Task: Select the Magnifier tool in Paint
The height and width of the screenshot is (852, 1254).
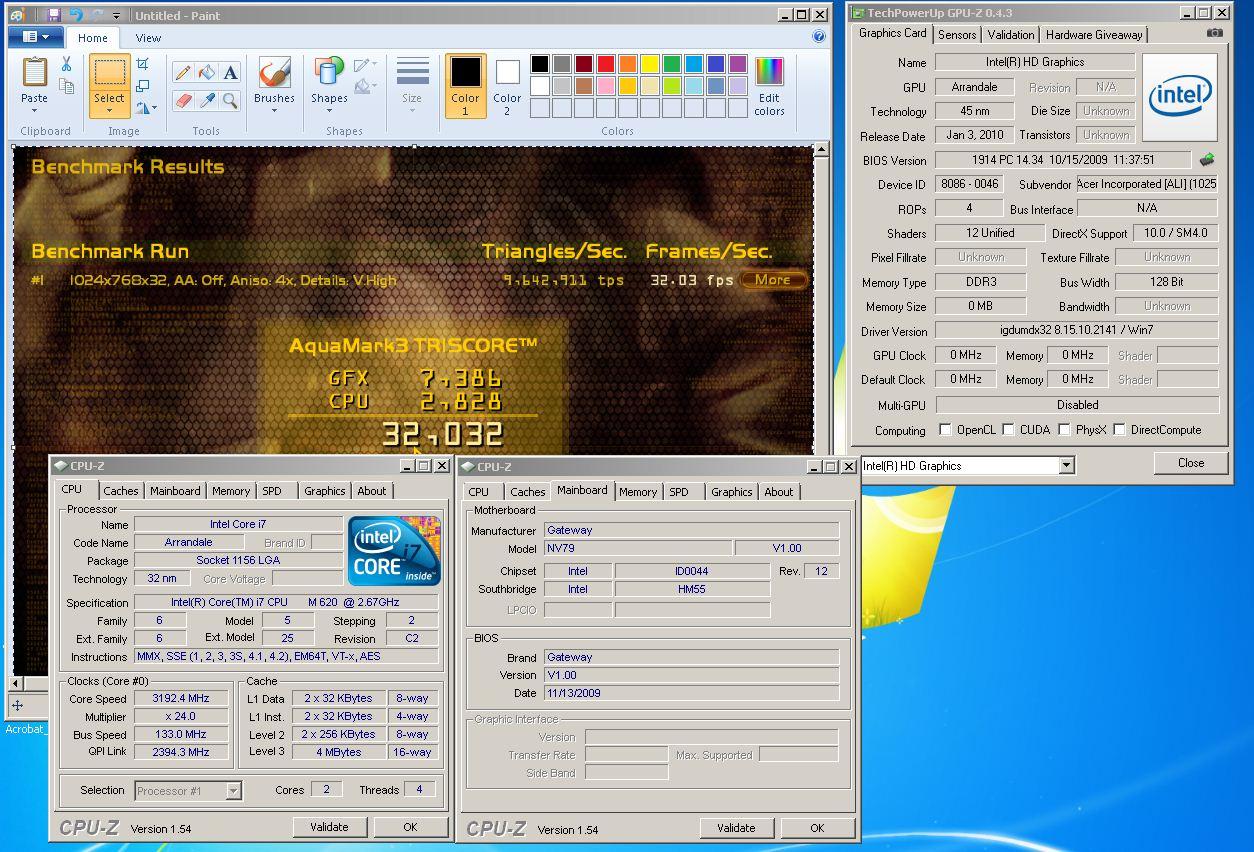Action: pos(230,100)
